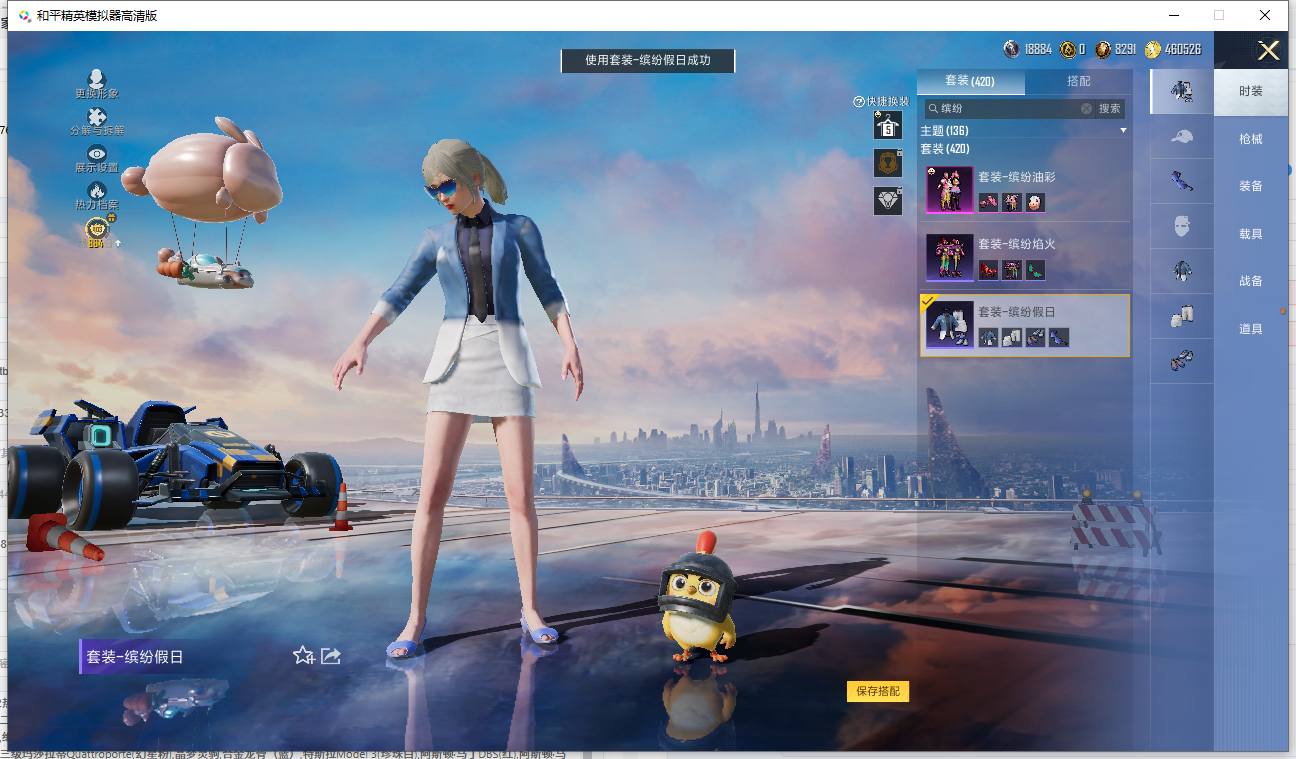Click the 和平精英模拟器高清版 title bar app icon
The image size is (1296, 759).
point(25,15)
